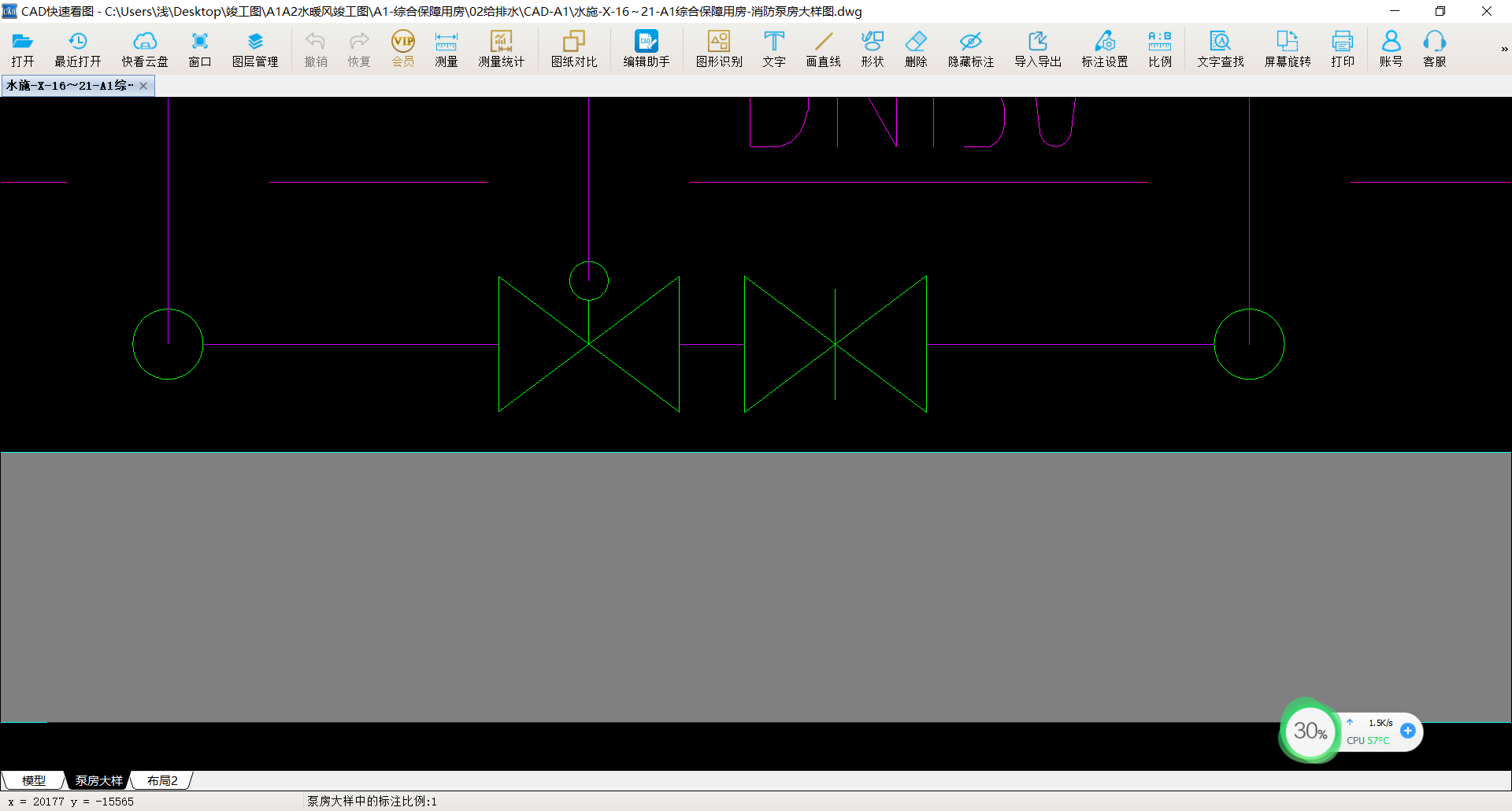Open 编辑助手 edit assistant
Viewport: 1512px width, 811px height.
coord(647,49)
